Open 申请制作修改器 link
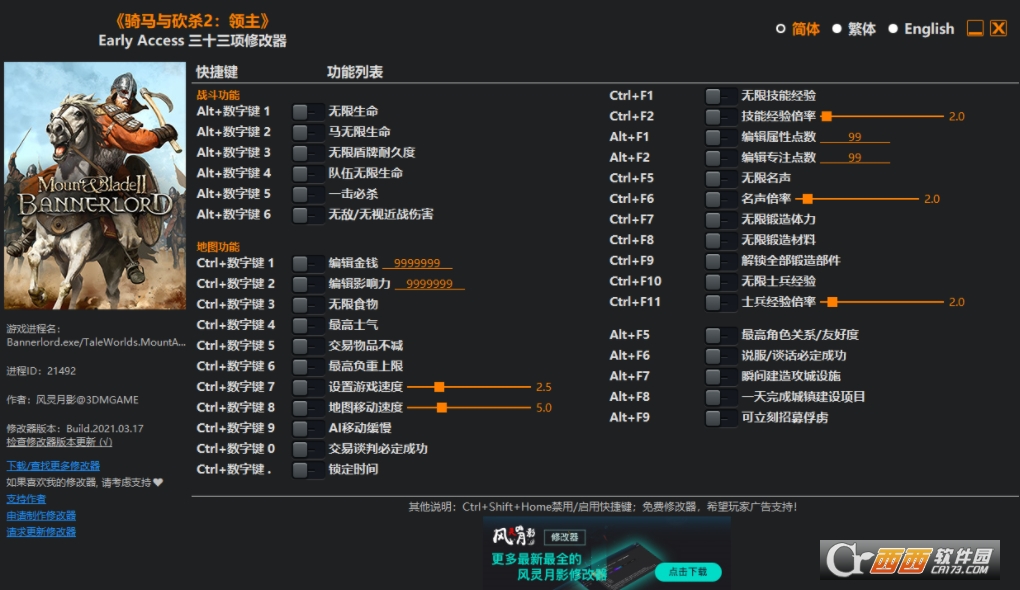Viewport: 1020px width, 590px height. [x=41, y=515]
